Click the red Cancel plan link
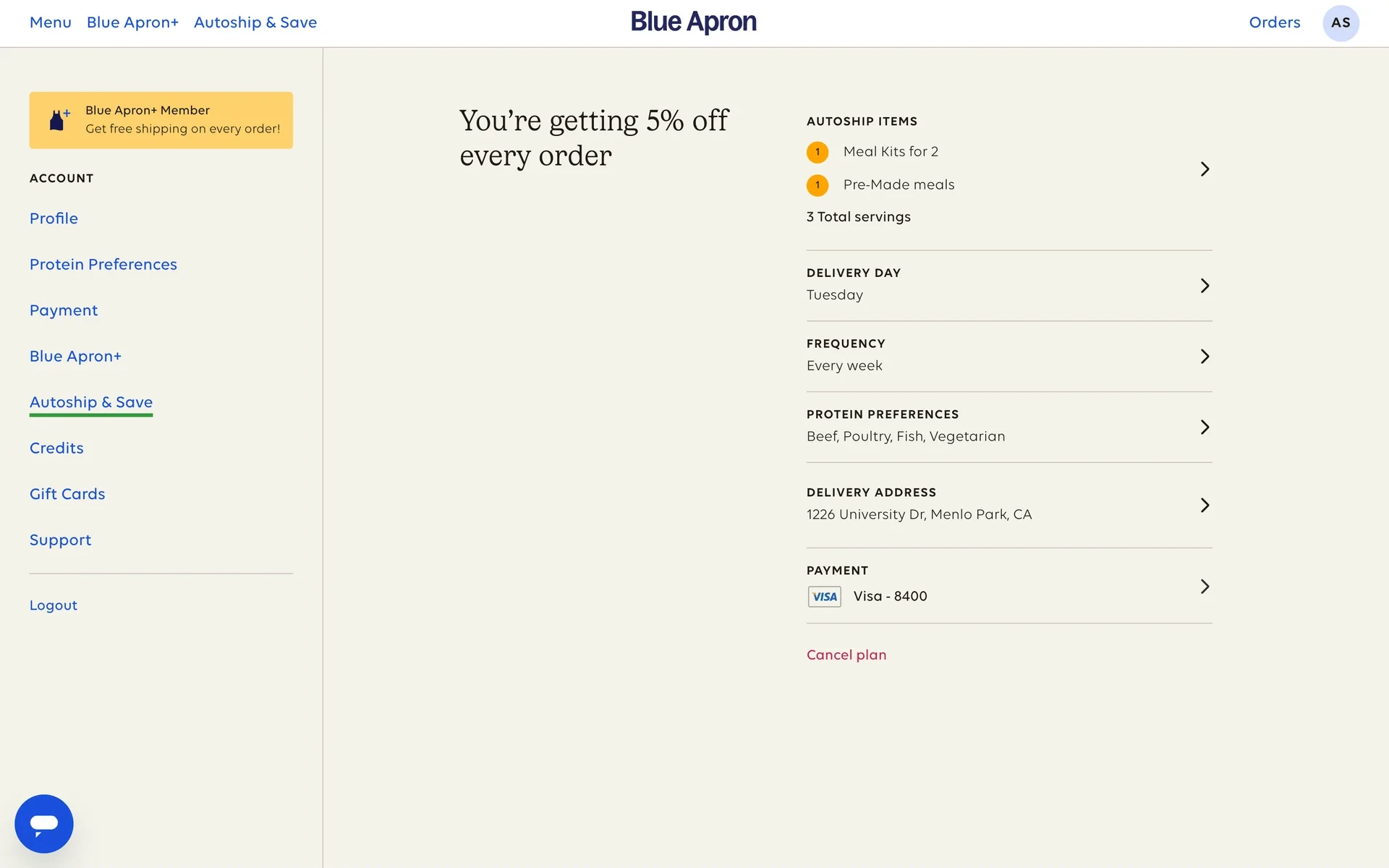Viewport: 1389px width, 868px height. coord(846,655)
